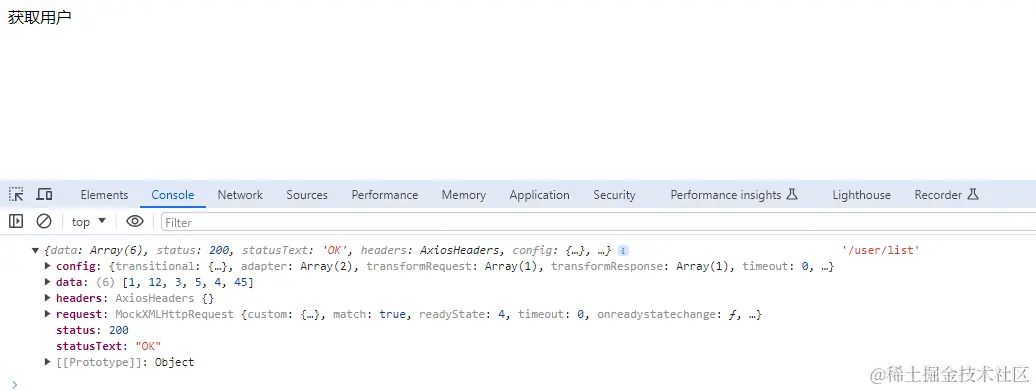Open the Network tab
Viewport: 1036px width, 391px height.
(240, 195)
